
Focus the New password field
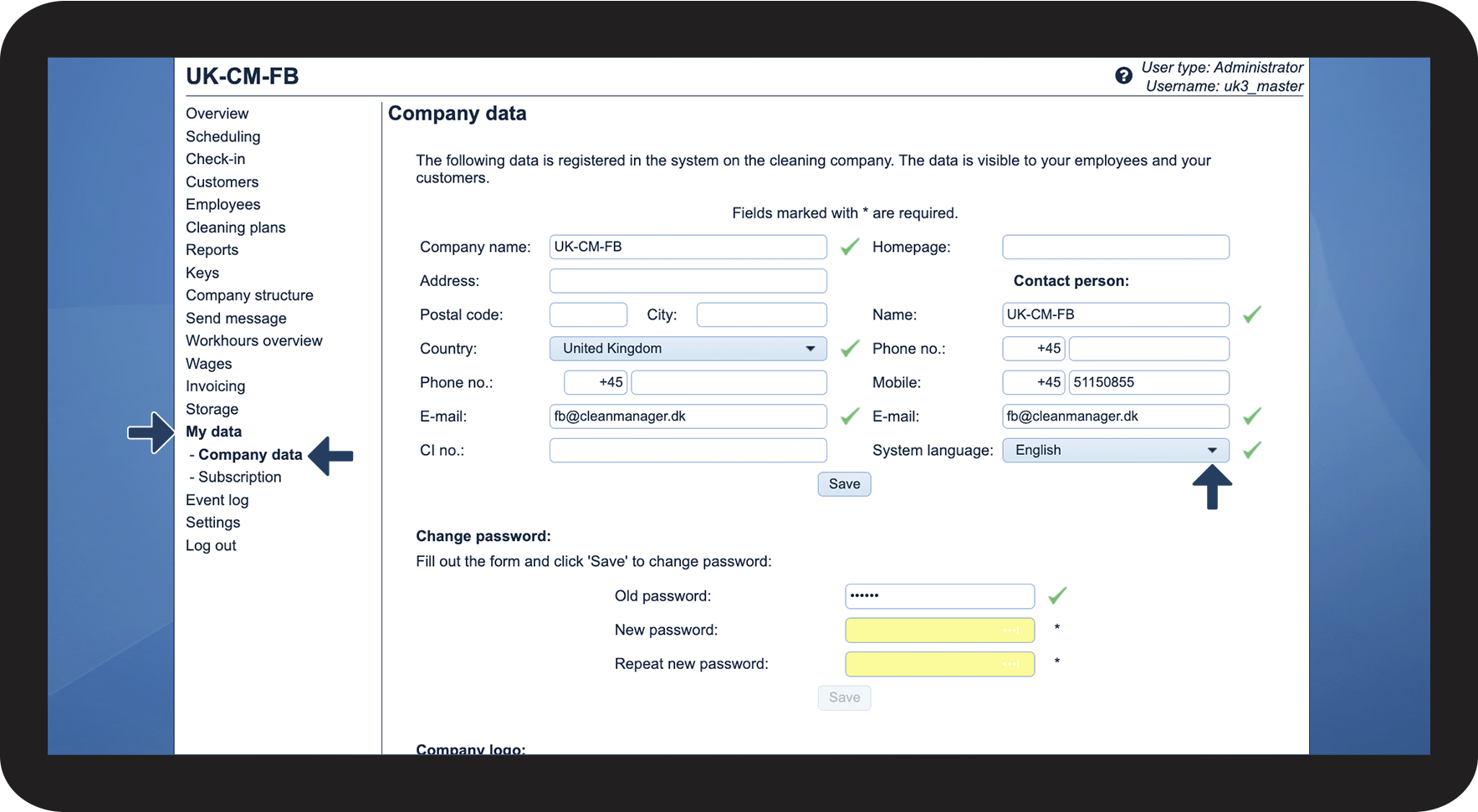(x=938, y=630)
